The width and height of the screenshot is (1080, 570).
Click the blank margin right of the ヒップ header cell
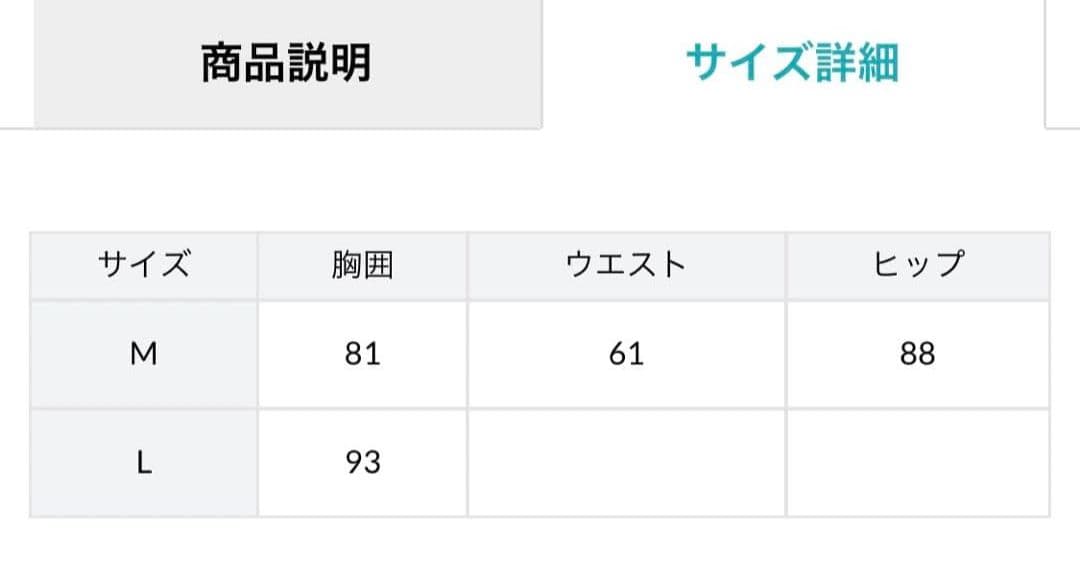coord(1066,265)
